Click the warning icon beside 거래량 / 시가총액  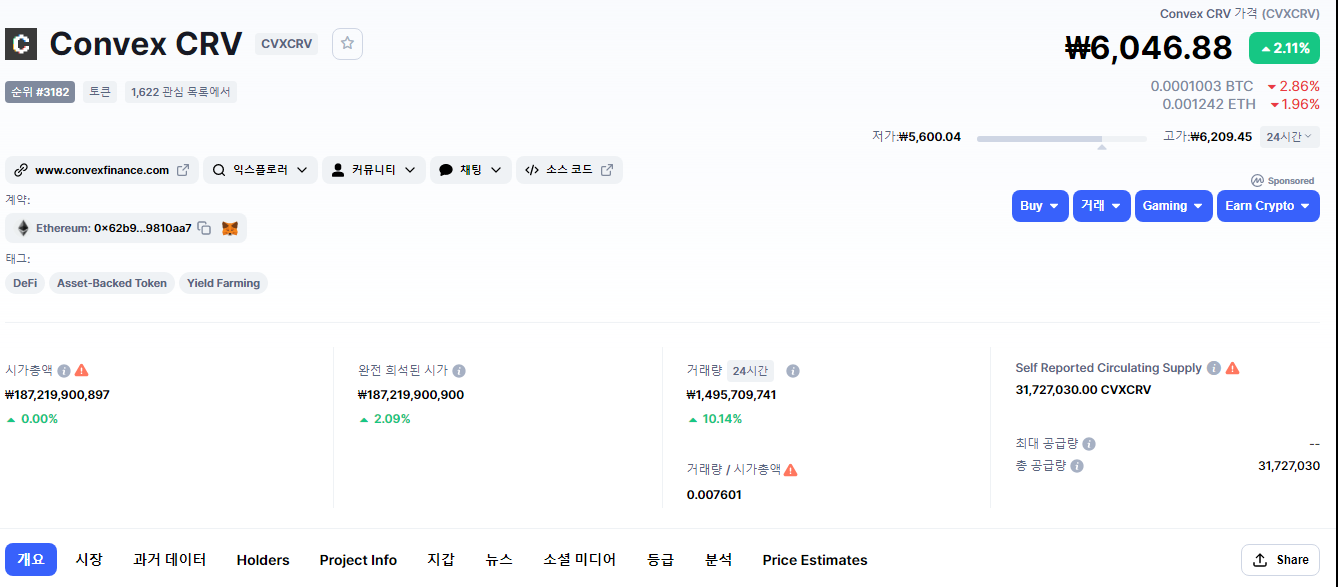[x=791, y=470]
